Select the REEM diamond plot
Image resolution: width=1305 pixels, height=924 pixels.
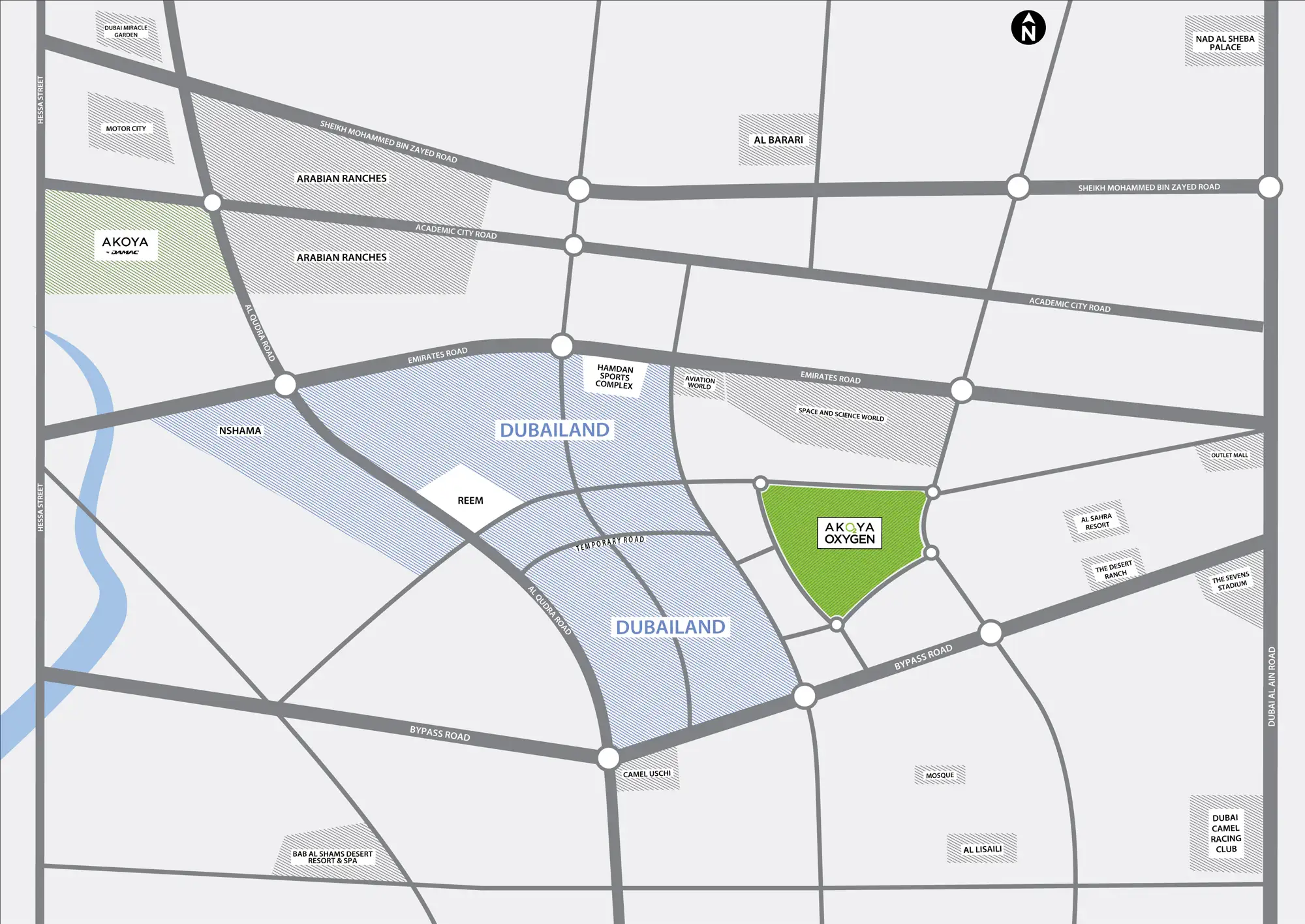tap(470, 499)
